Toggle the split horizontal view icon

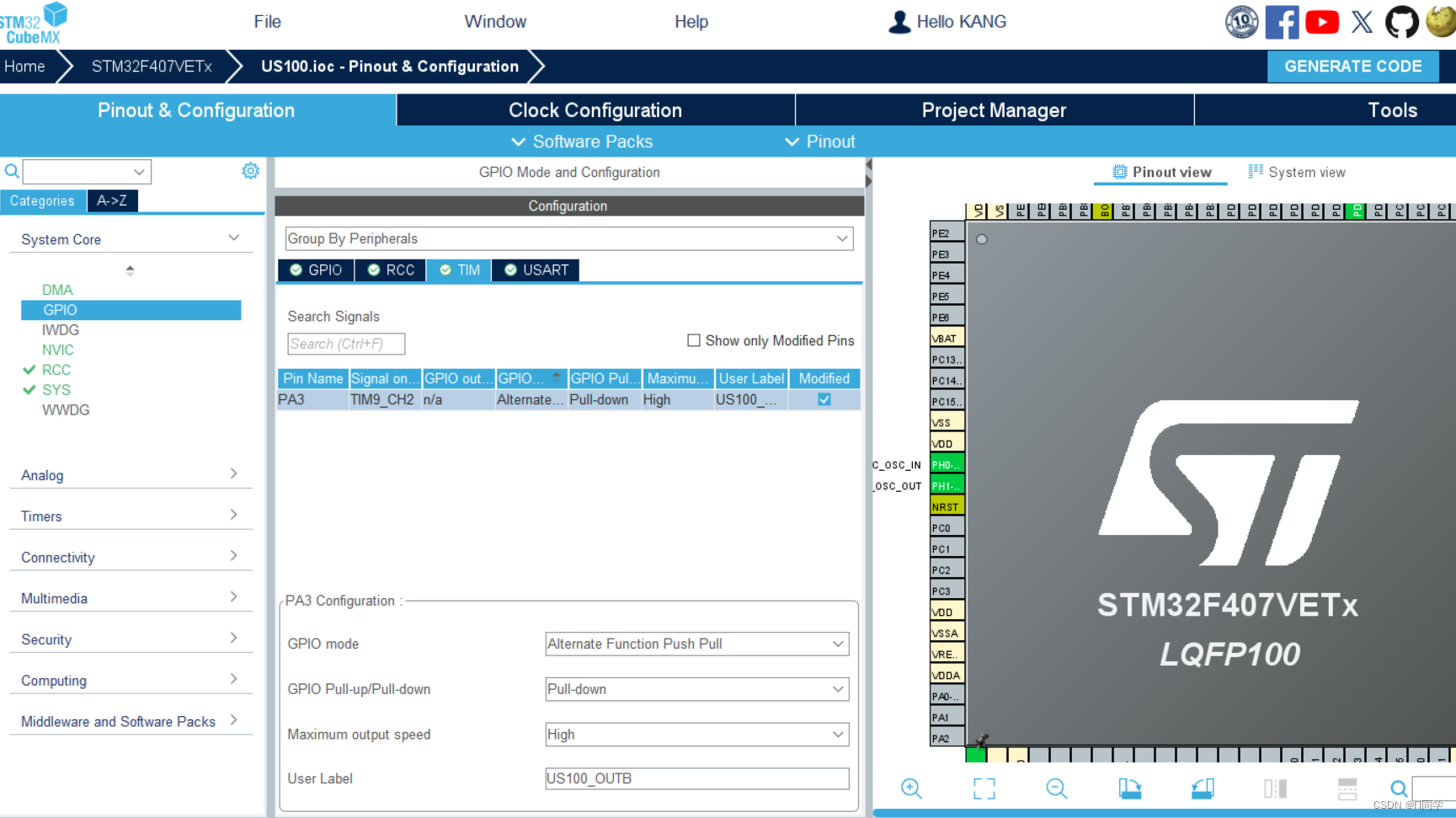(1347, 789)
